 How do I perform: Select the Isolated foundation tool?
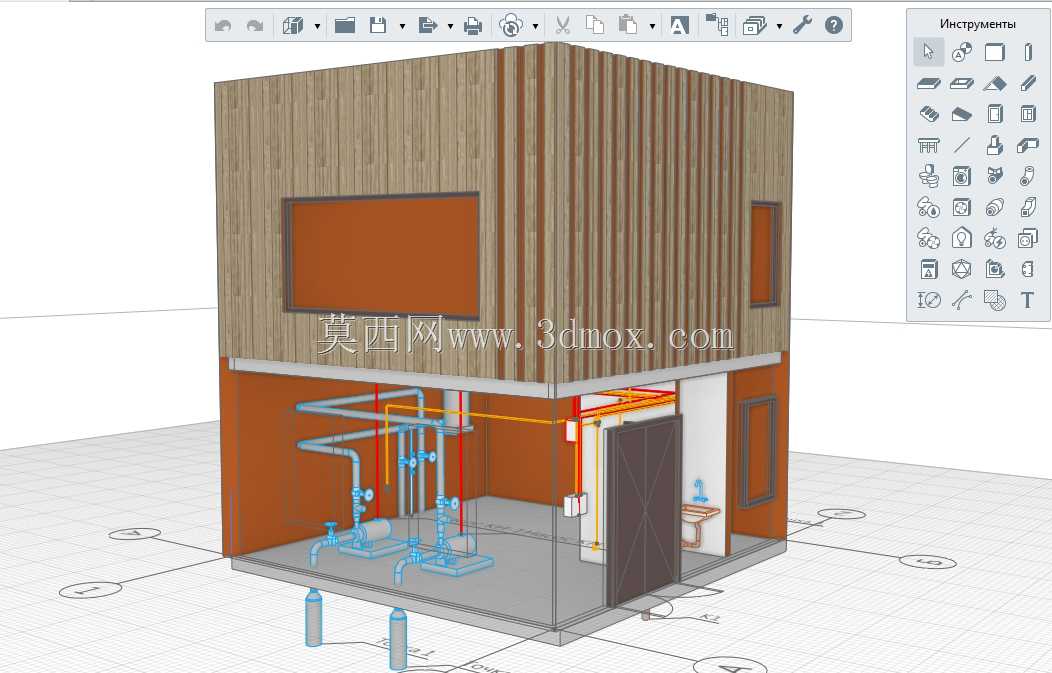click(995, 145)
